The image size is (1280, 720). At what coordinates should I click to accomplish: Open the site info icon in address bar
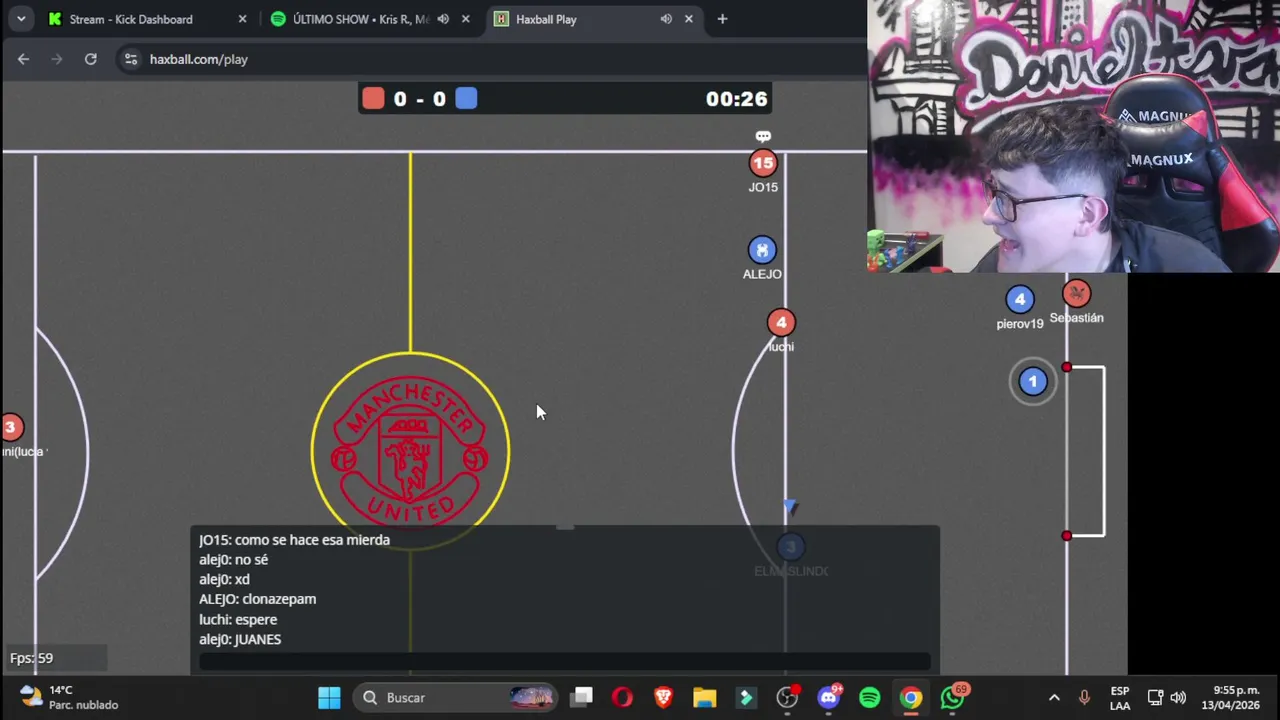coord(130,59)
